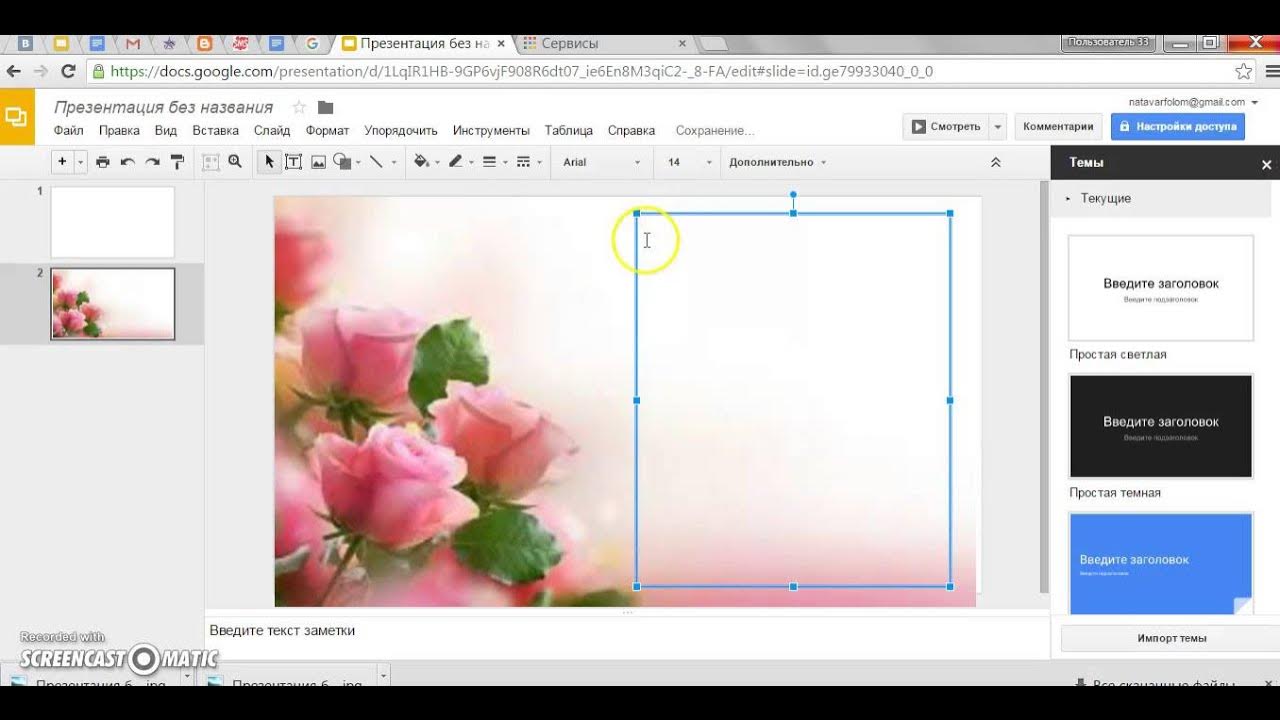1280x720 pixels.
Task: Expand the Дополнительно toolbar menu
Action: point(777,162)
